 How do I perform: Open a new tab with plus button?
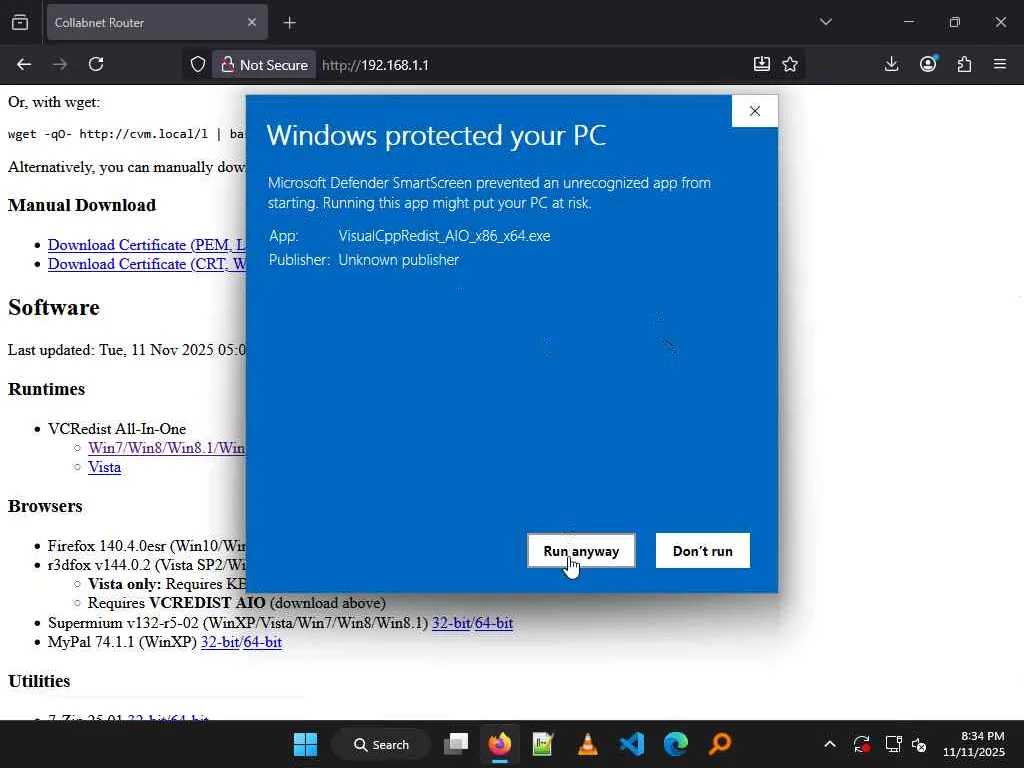(290, 23)
